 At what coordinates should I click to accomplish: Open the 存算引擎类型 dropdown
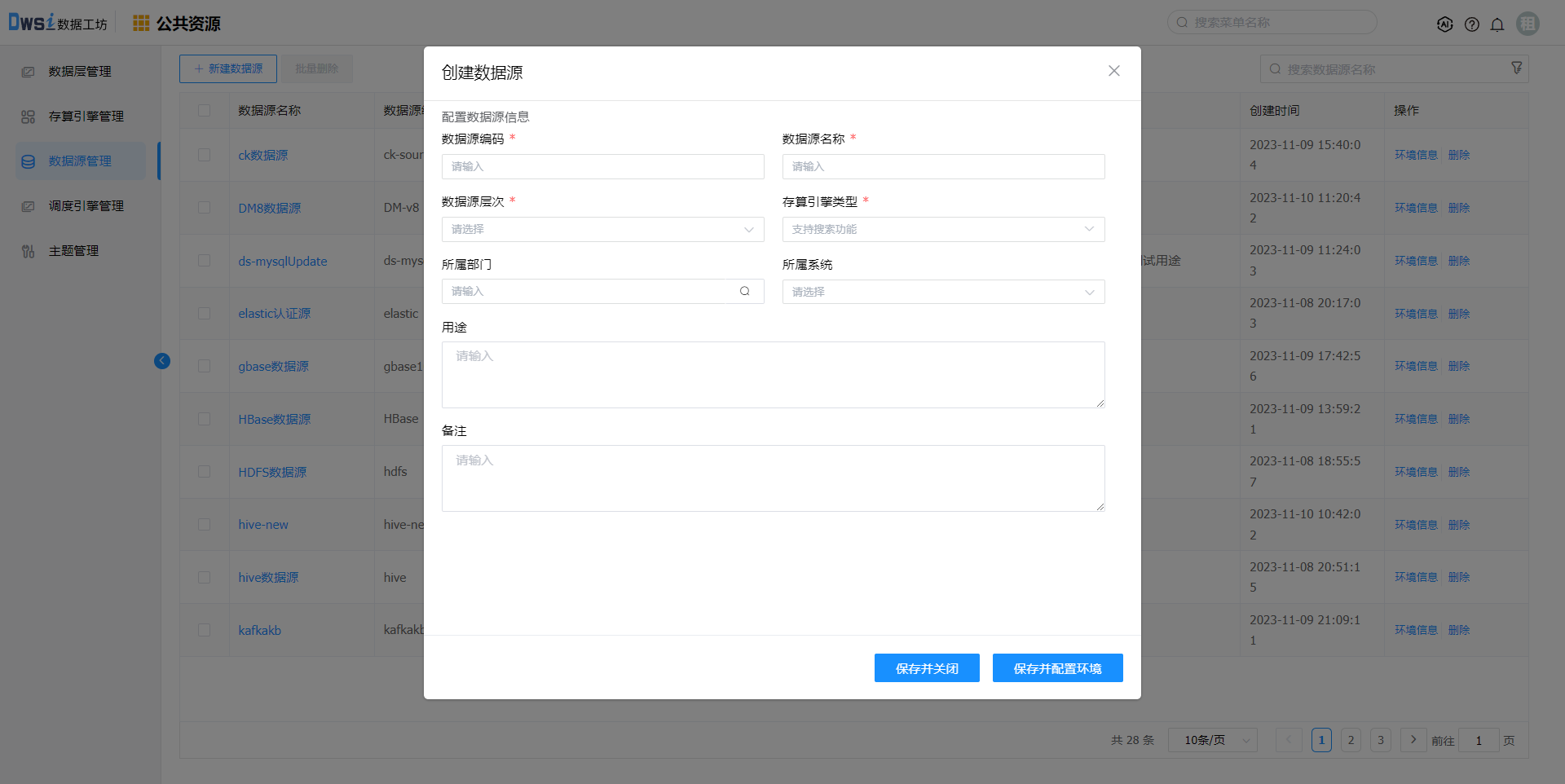coord(943,230)
